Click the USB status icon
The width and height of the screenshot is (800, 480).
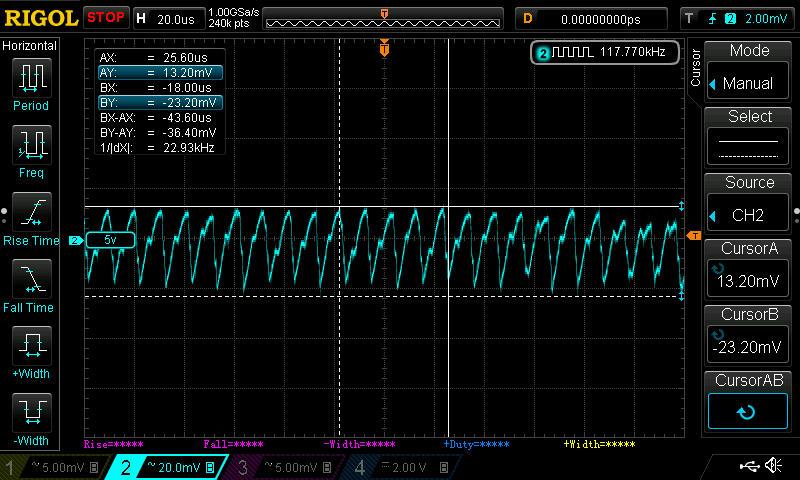point(748,466)
